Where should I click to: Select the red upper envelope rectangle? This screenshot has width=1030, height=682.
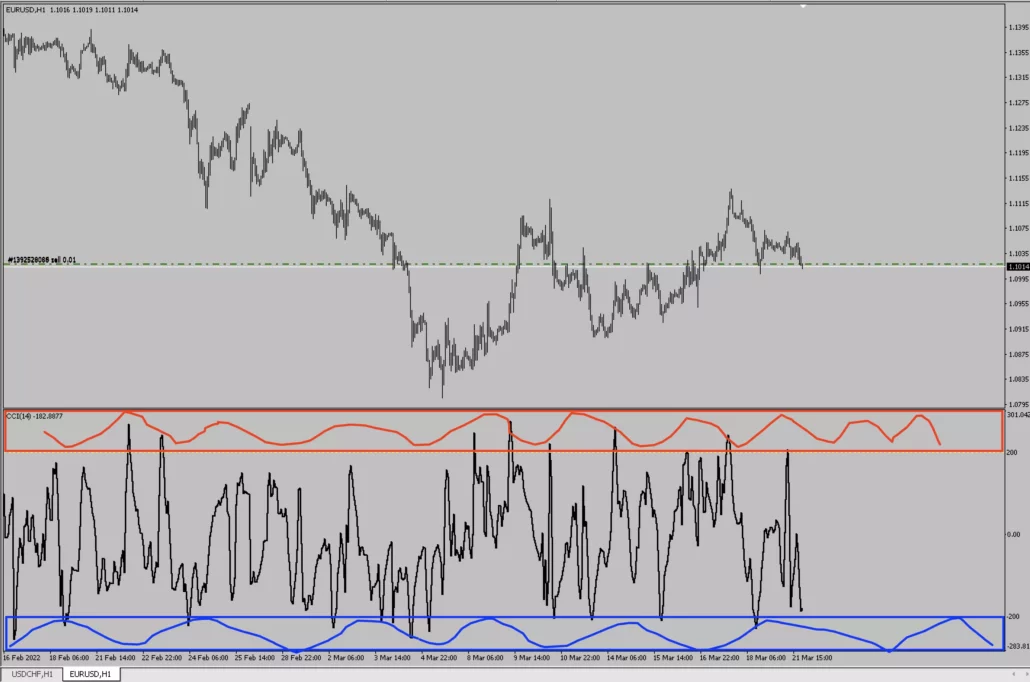pyautogui.click(x=503, y=411)
